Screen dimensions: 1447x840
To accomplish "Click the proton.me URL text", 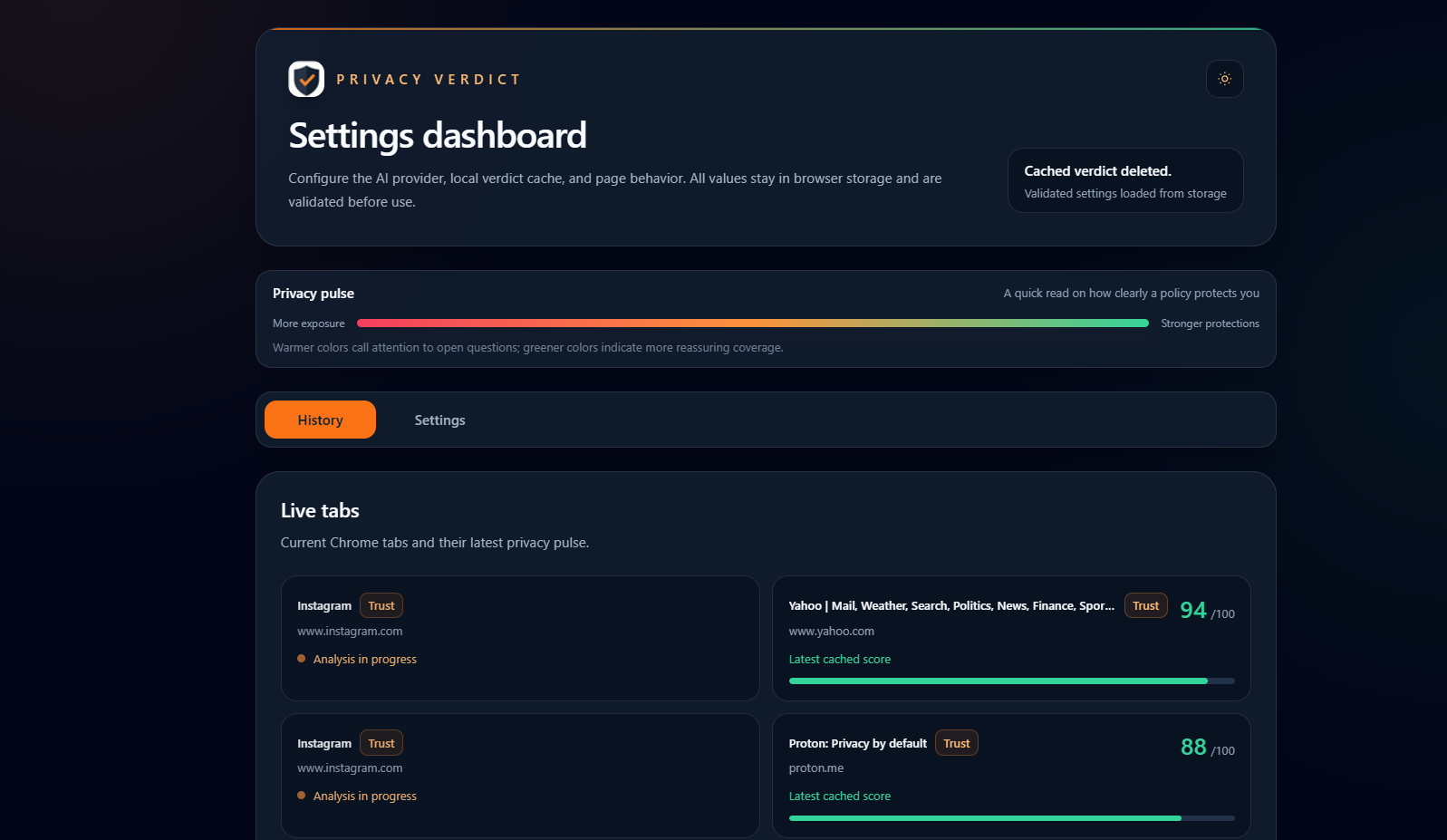I will click(815, 768).
